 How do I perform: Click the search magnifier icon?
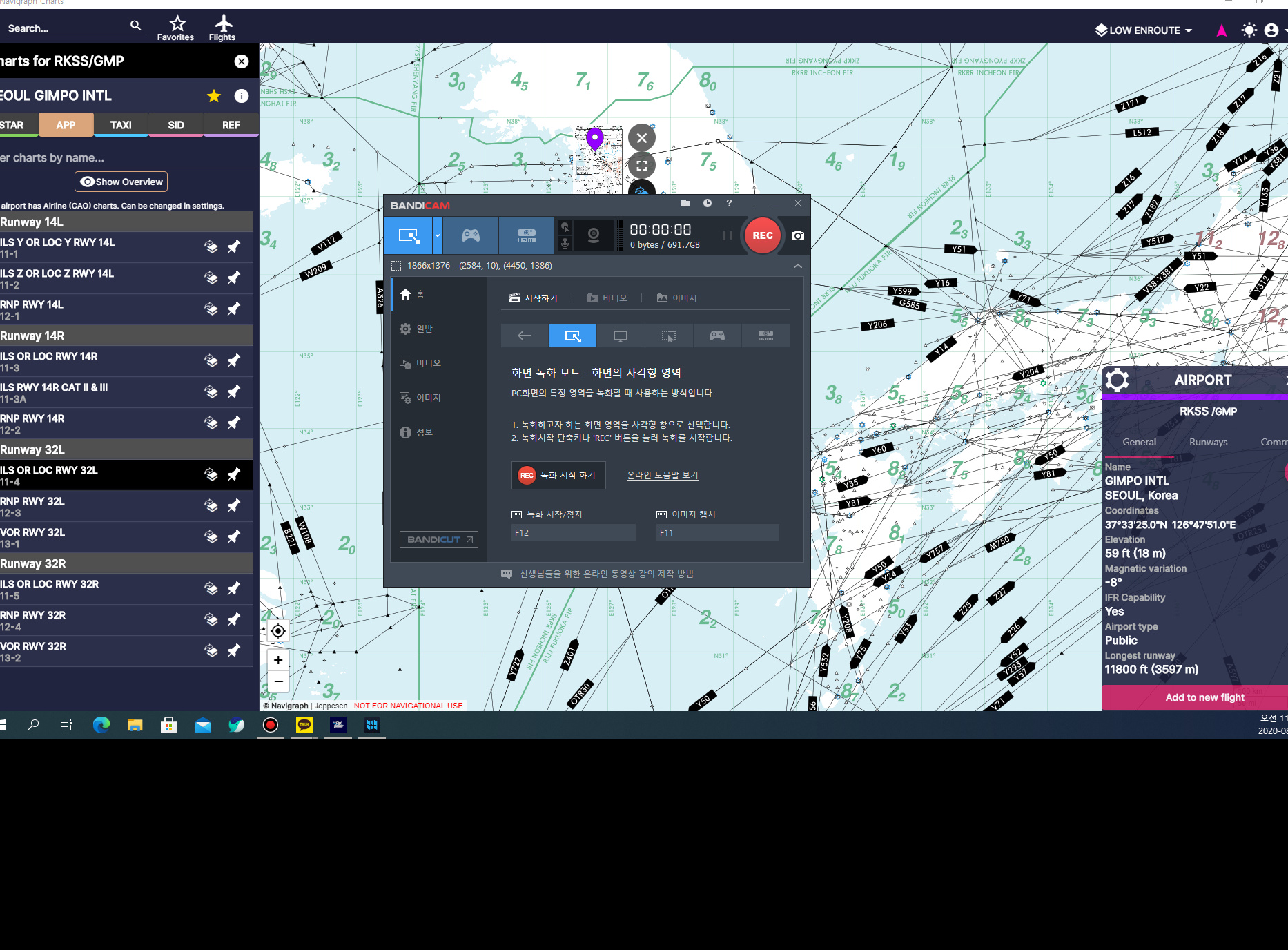coord(136,26)
